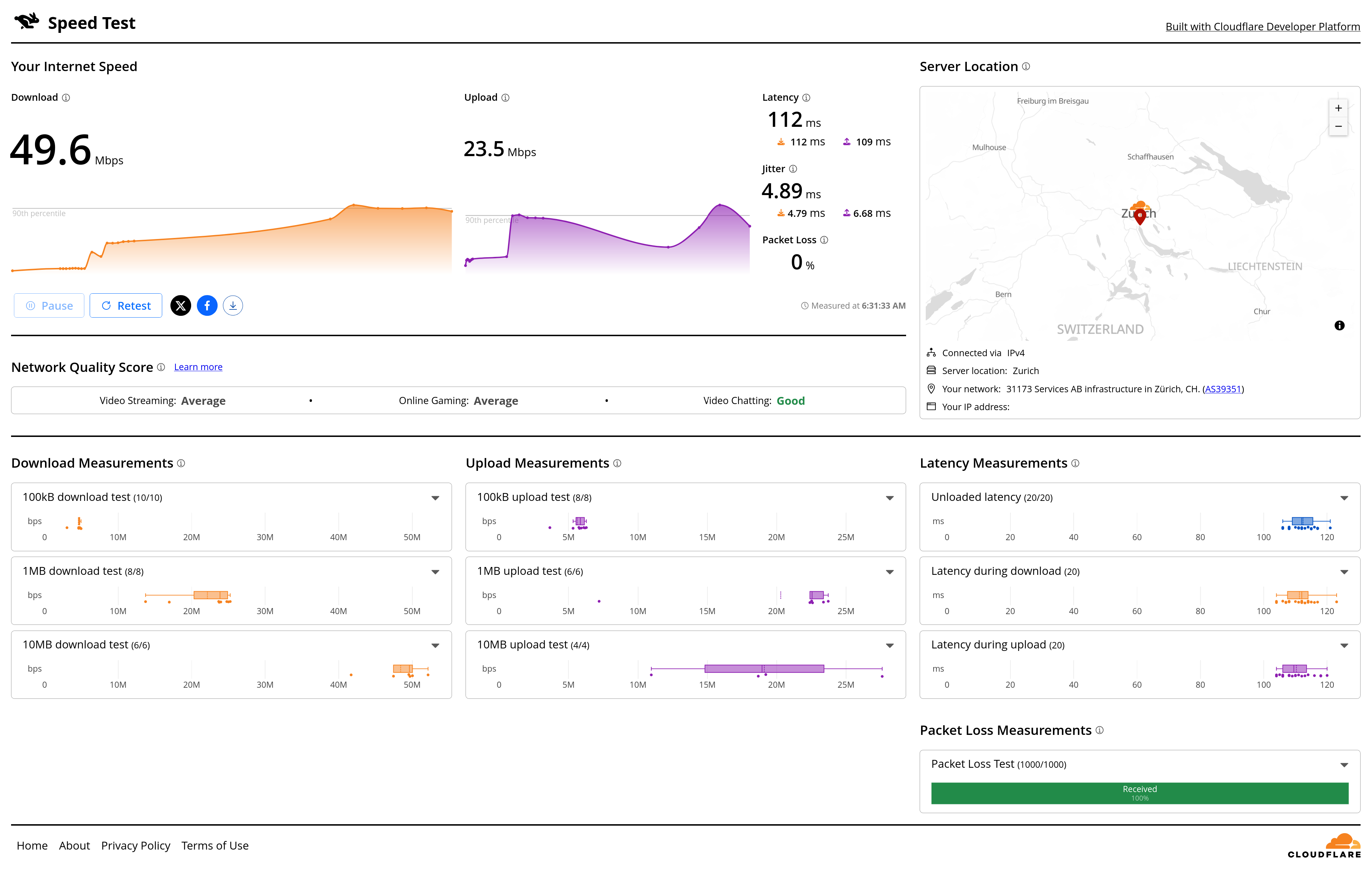Expand 10MB download test details
Viewport: 1372px width, 871px height.
(435, 646)
